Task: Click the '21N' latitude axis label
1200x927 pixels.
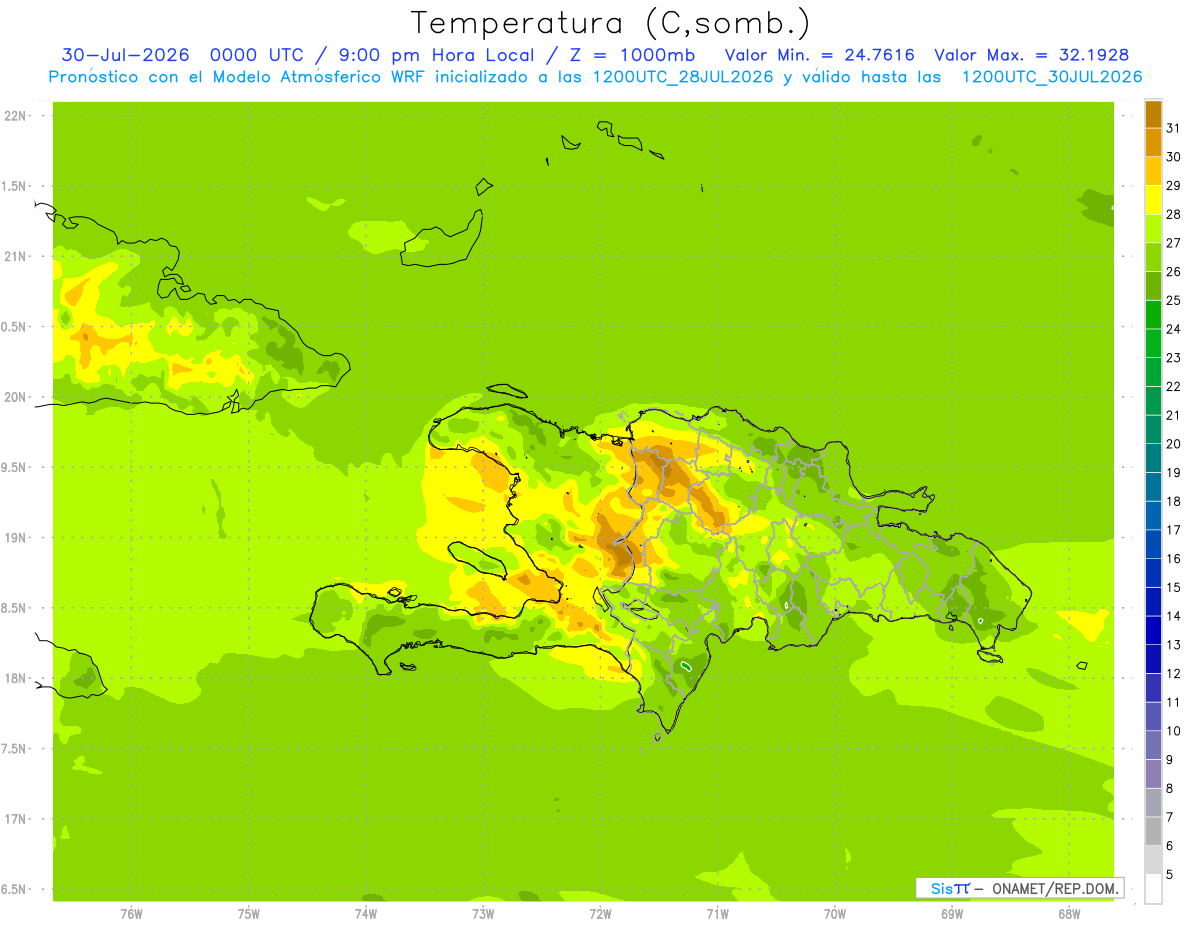Action: click(16, 257)
